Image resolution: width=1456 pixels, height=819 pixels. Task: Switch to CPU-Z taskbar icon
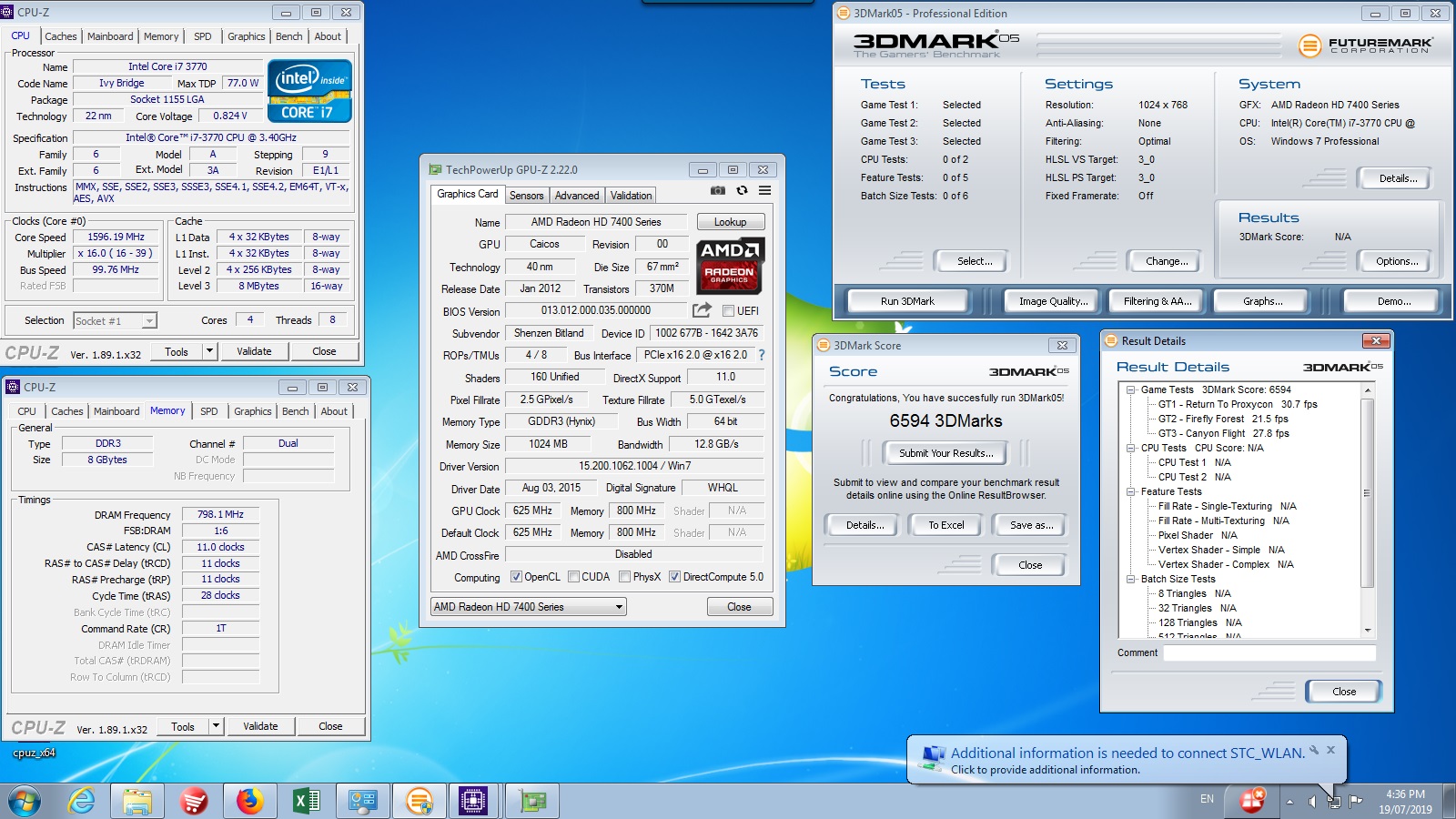(x=474, y=802)
